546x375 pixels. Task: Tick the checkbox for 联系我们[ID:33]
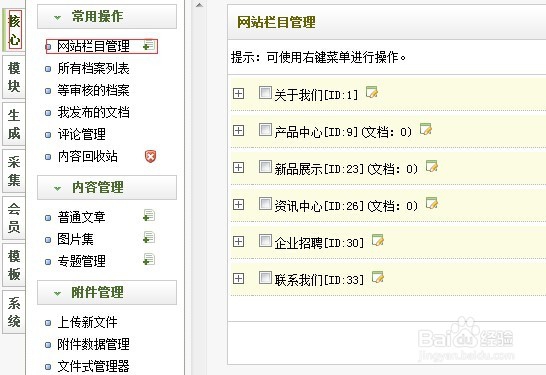(265, 278)
